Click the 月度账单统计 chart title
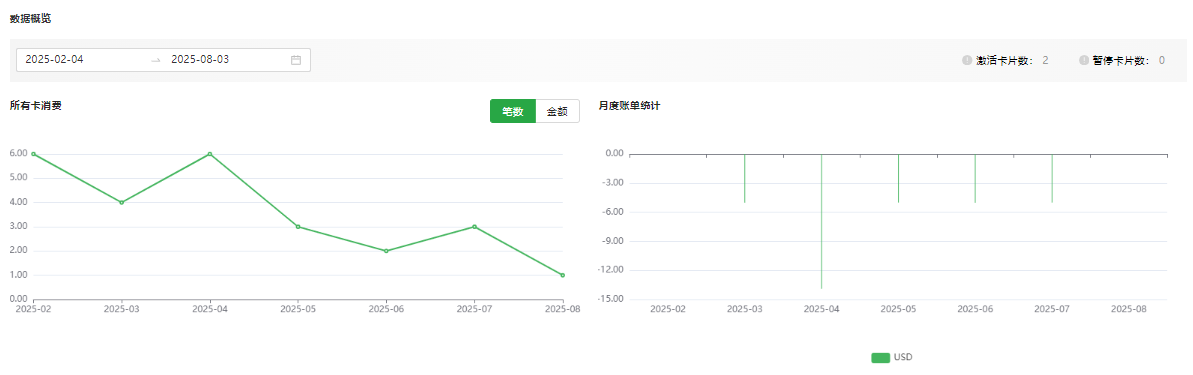1193x375 pixels. click(629, 106)
